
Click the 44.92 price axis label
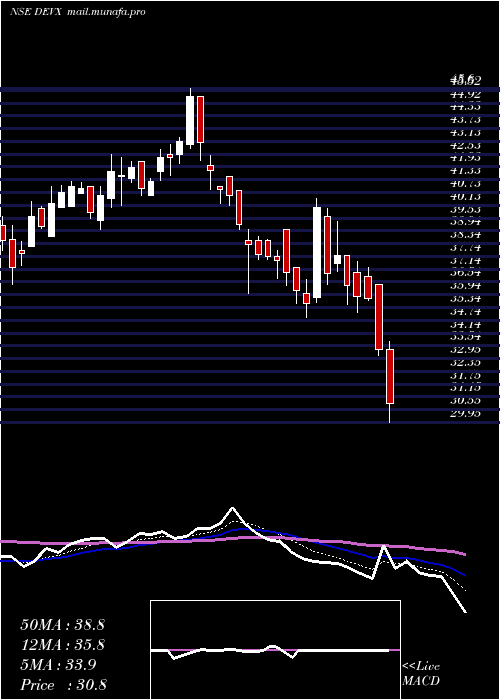click(x=465, y=94)
